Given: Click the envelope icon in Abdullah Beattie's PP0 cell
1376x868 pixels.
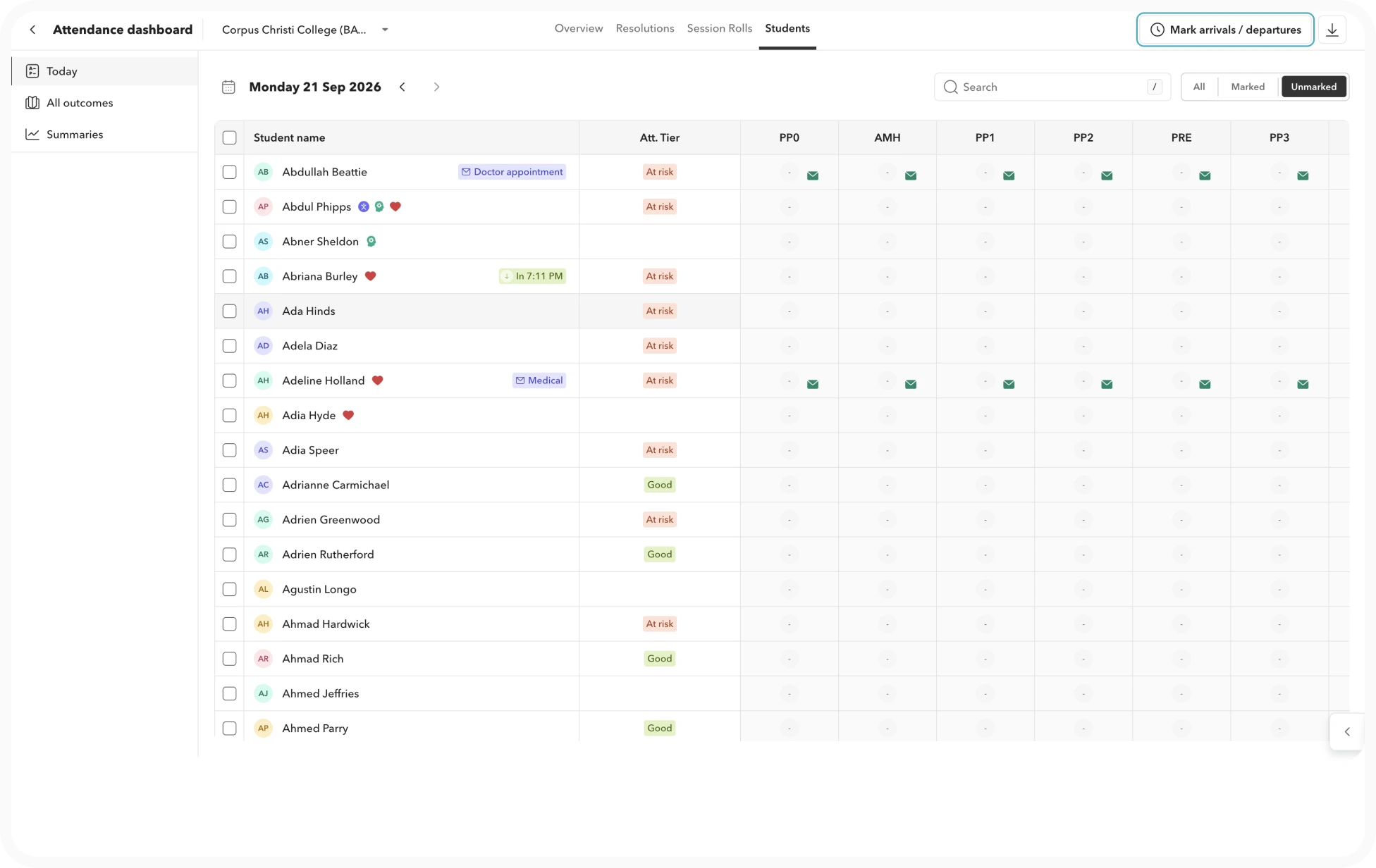Looking at the screenshot, I should click(813, 175).
